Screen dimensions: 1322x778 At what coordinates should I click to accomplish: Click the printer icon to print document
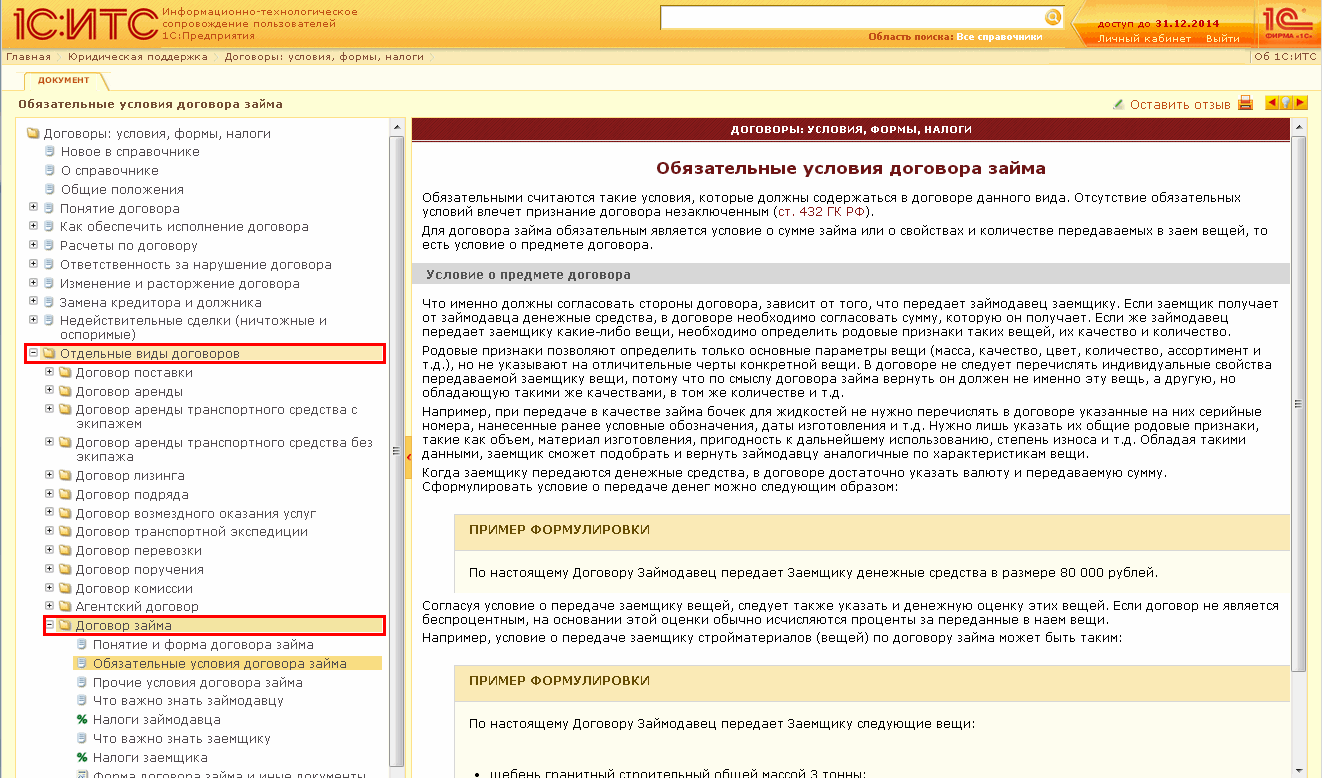1245,103
